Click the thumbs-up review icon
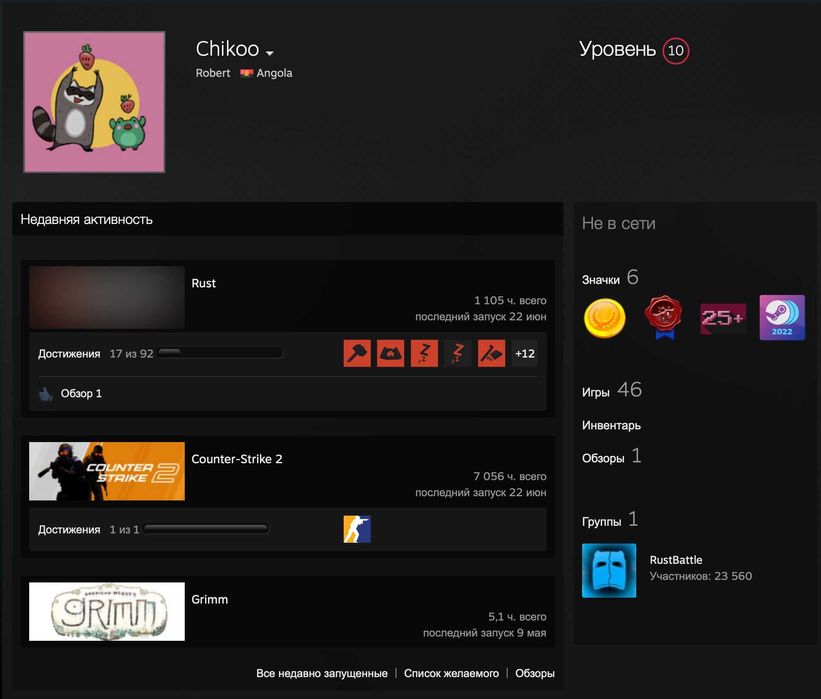Viewport: 821px width, 699px height. click(46, 394)
